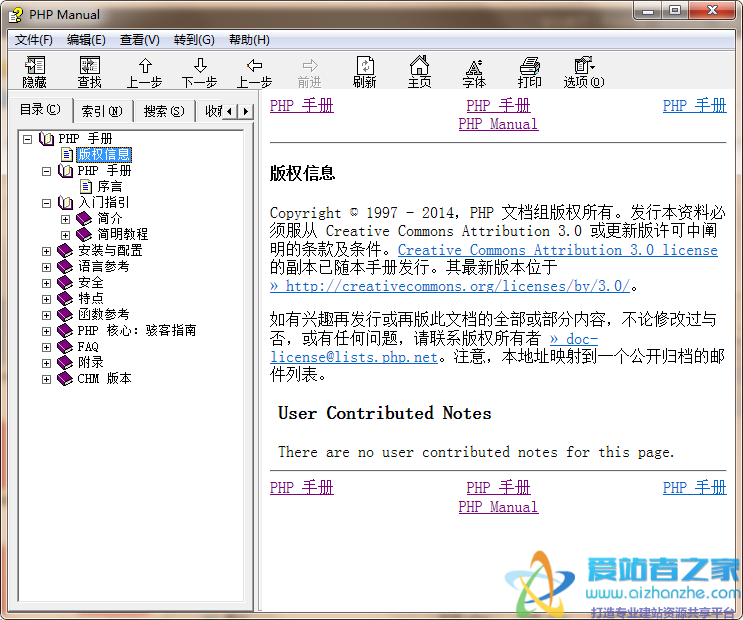Click the left-arrow back 上一步 icon
Viewport: 743px width, 620px height.
pos(254,72)
